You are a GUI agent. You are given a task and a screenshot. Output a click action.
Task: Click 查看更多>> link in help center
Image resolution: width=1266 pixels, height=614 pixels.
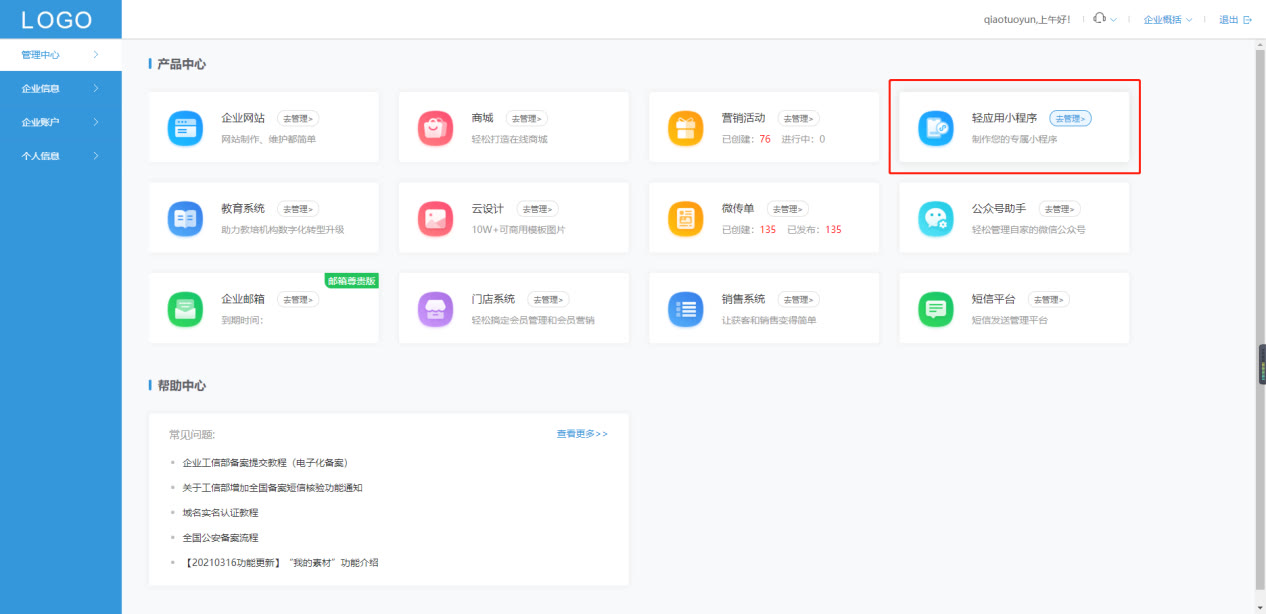[x=582, y=434]
